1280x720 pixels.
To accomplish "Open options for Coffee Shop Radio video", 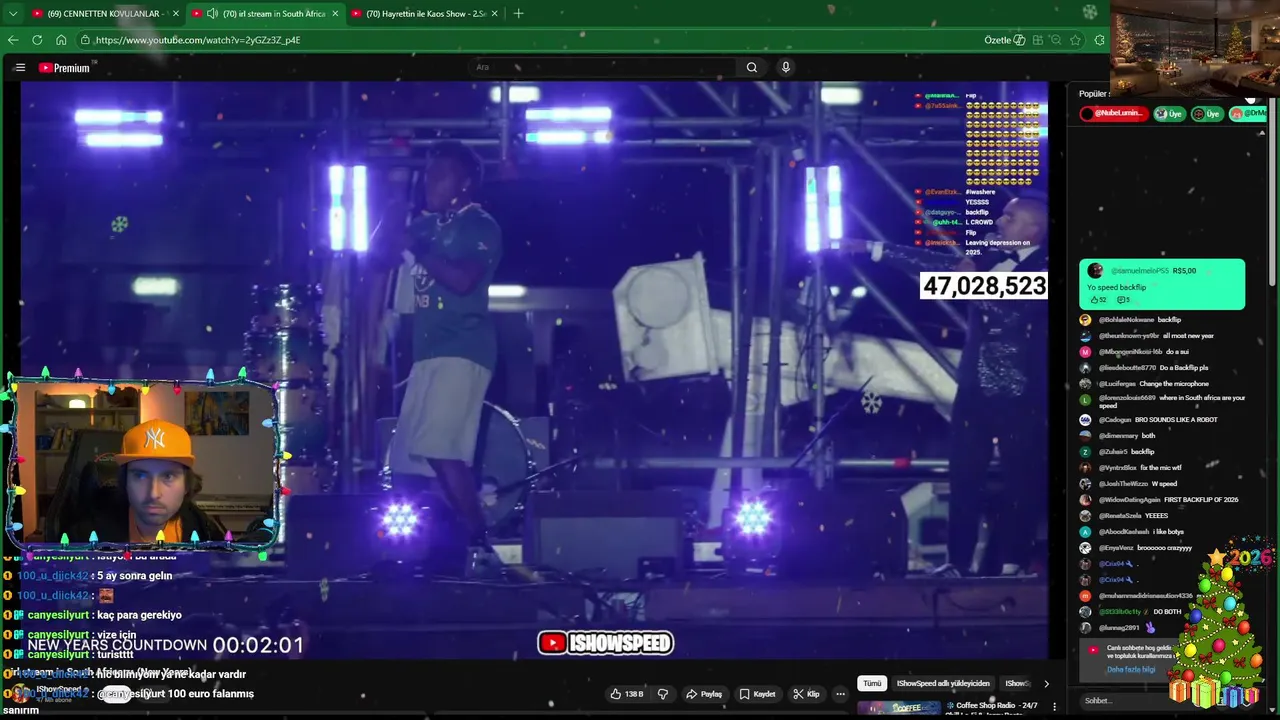I will (x=1054, y=707).
